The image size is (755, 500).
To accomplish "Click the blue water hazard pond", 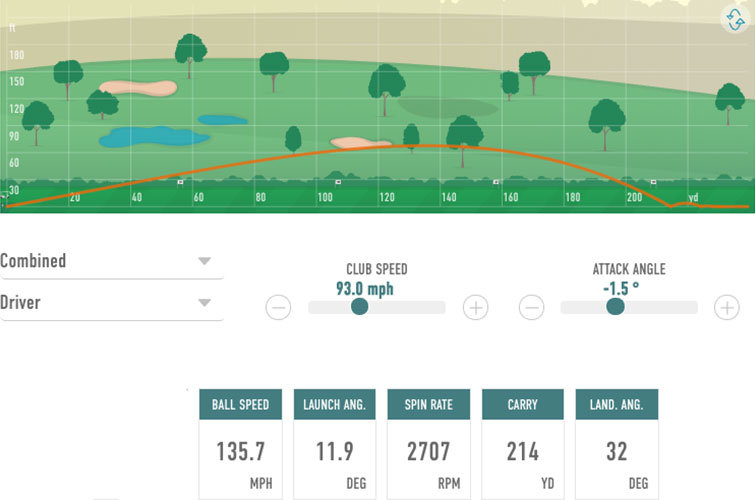I will click(150, 137).
